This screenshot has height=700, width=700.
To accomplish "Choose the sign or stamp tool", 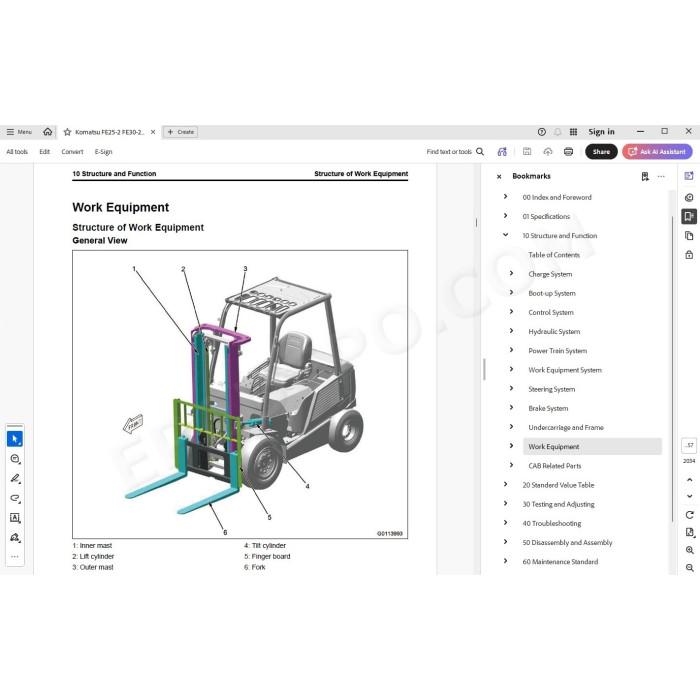I will coord(15,538).
